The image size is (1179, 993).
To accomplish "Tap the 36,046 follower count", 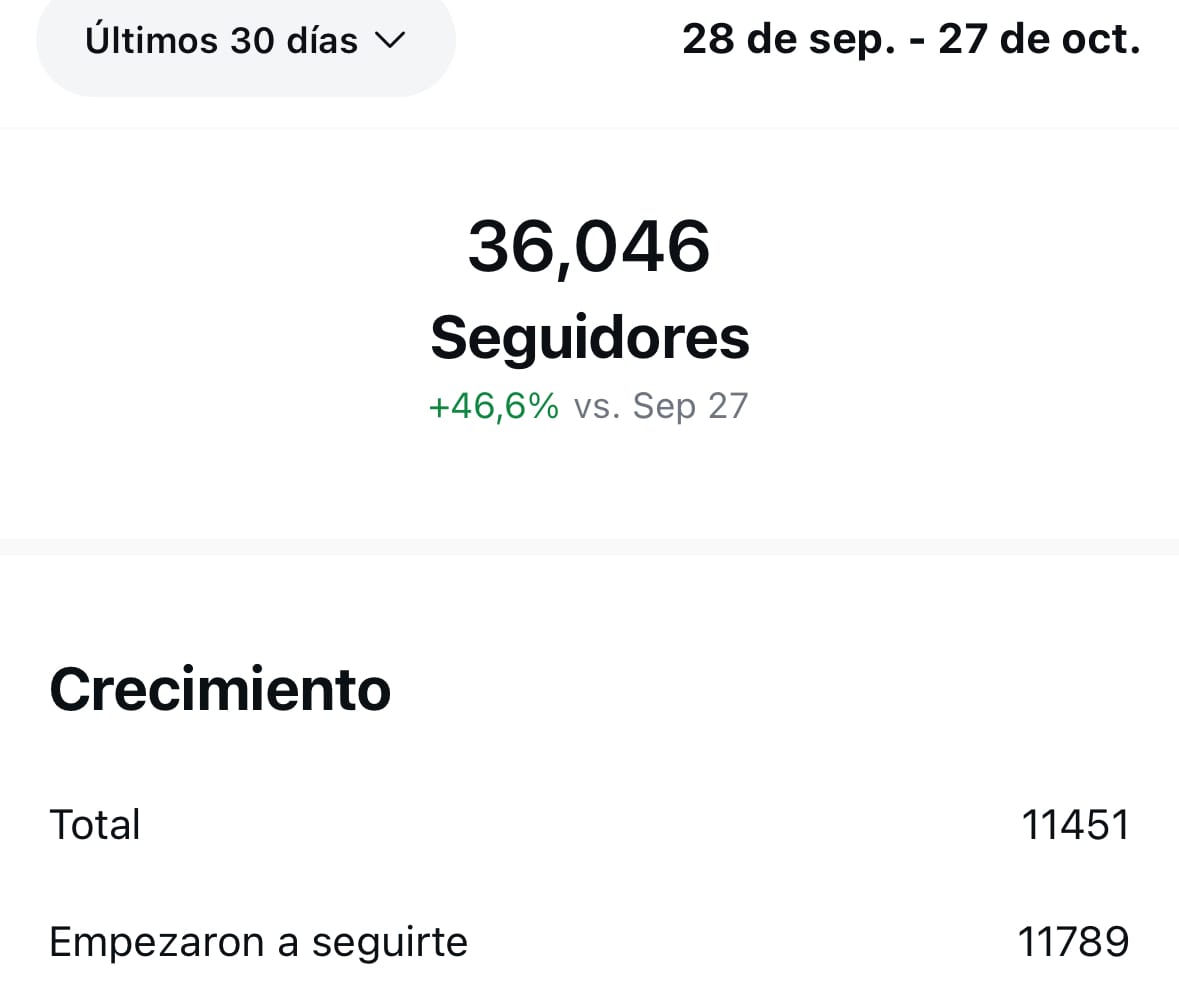I will coord(589,247).
